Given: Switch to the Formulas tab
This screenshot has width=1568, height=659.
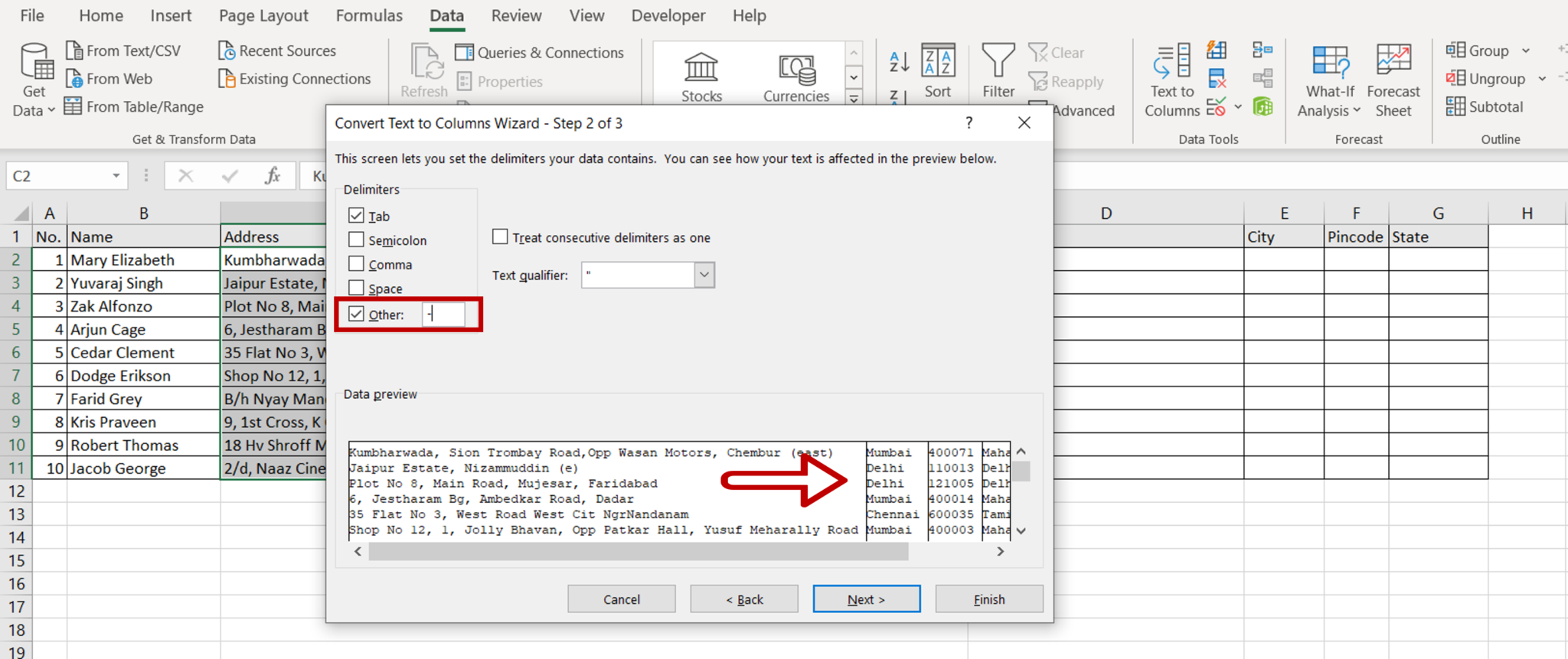Looking at the screenshot, I should (x=369, y=15).
